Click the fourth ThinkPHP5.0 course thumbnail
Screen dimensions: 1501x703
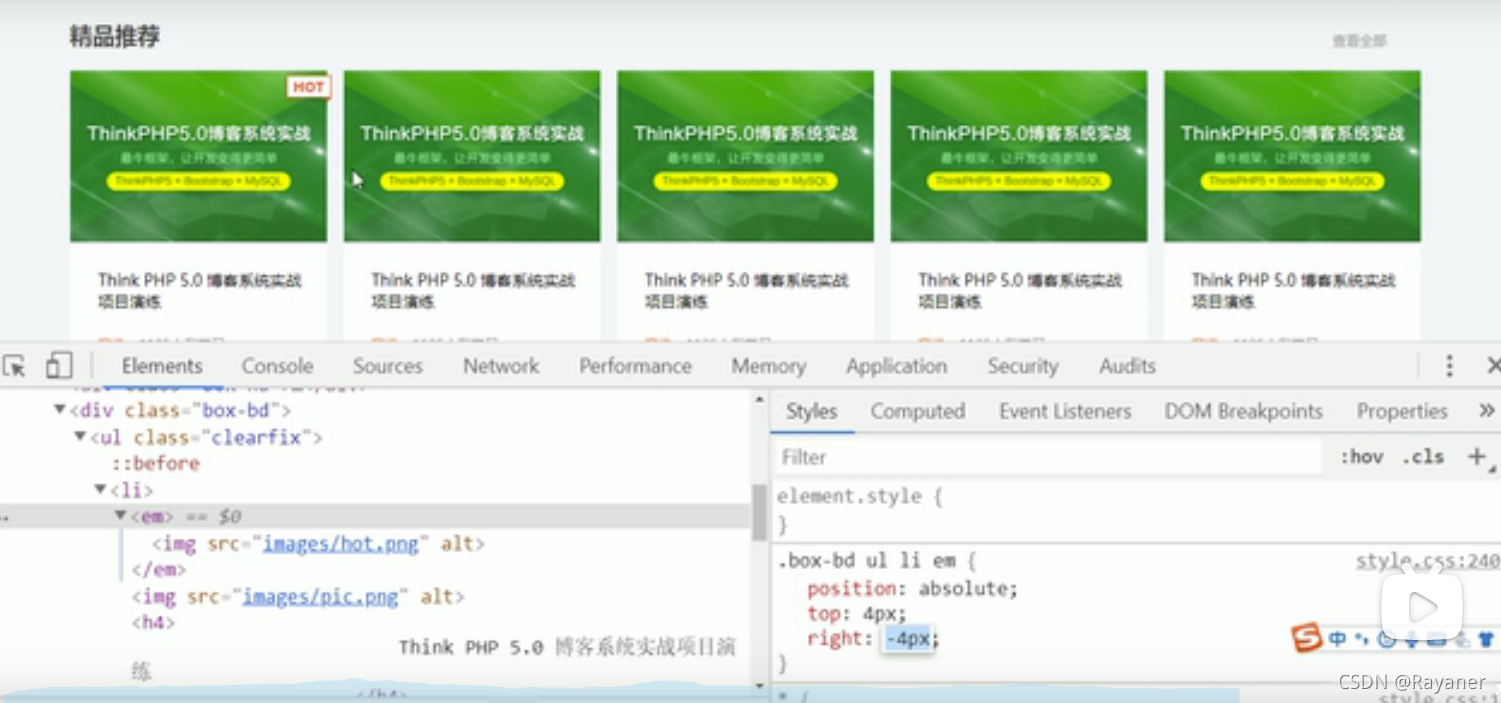(1019, 156)
